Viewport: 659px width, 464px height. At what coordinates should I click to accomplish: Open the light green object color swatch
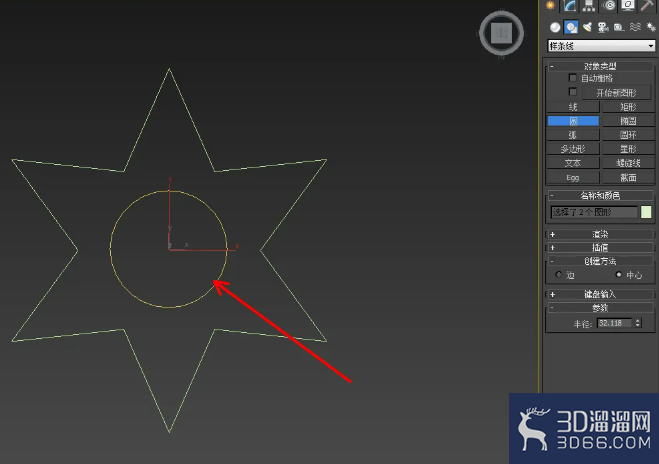646,212
